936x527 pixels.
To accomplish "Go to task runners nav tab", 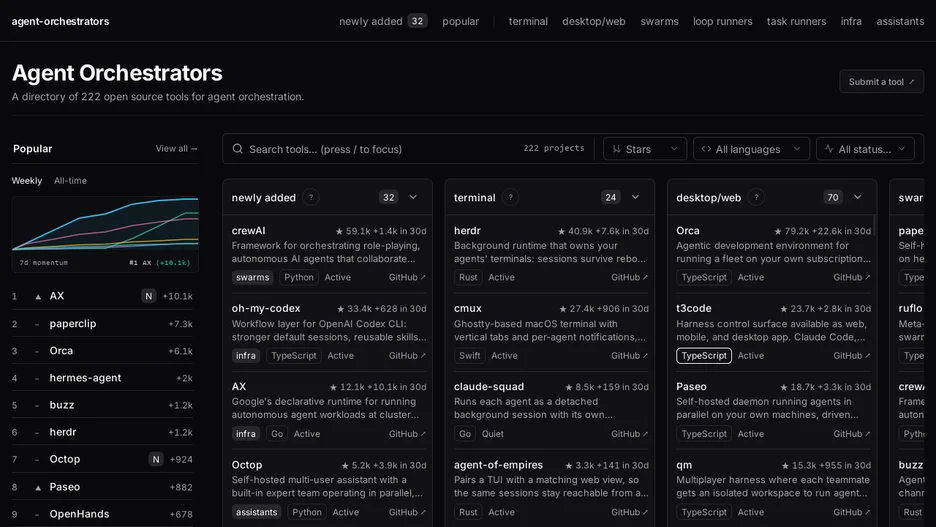I will coord(796,21).
